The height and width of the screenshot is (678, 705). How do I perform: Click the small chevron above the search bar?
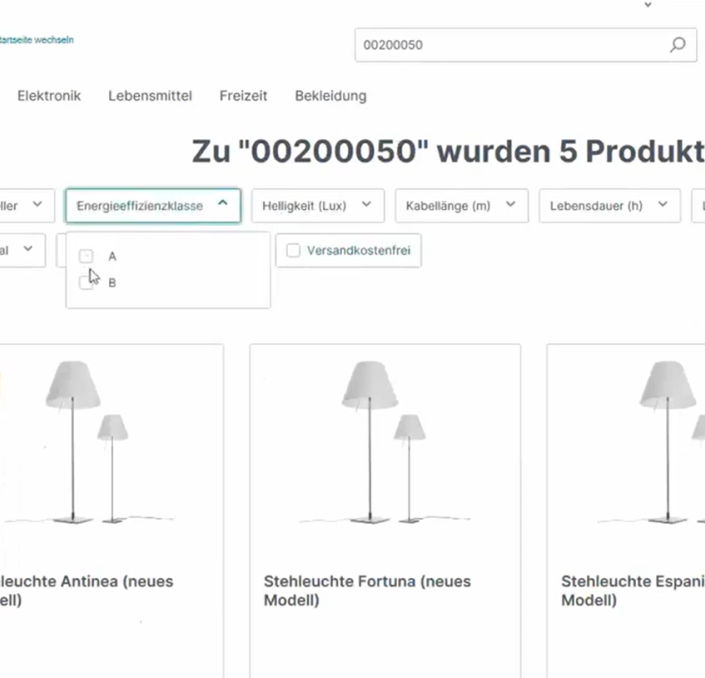click(648, 5)
